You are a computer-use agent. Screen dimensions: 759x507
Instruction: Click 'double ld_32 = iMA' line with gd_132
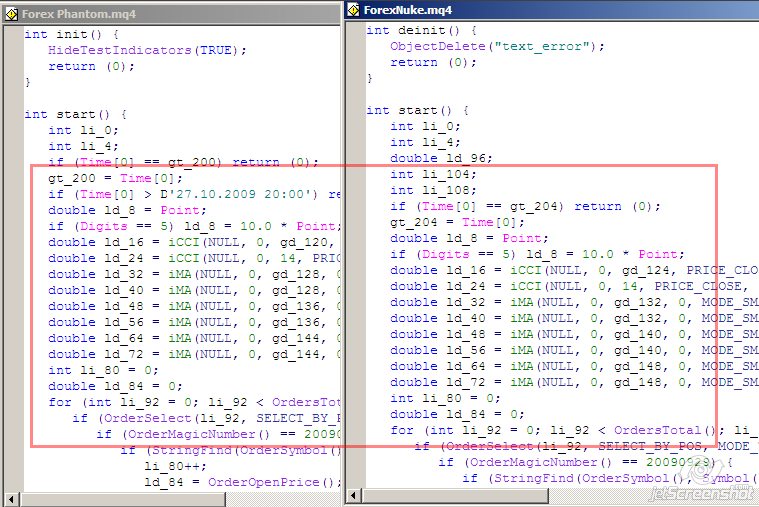575,302
